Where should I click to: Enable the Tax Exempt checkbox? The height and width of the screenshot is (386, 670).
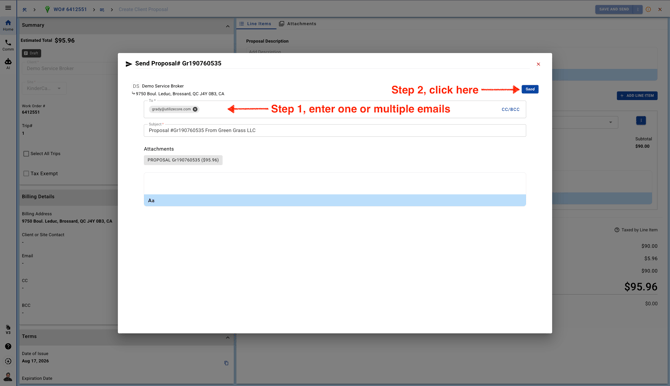[26, 174]
